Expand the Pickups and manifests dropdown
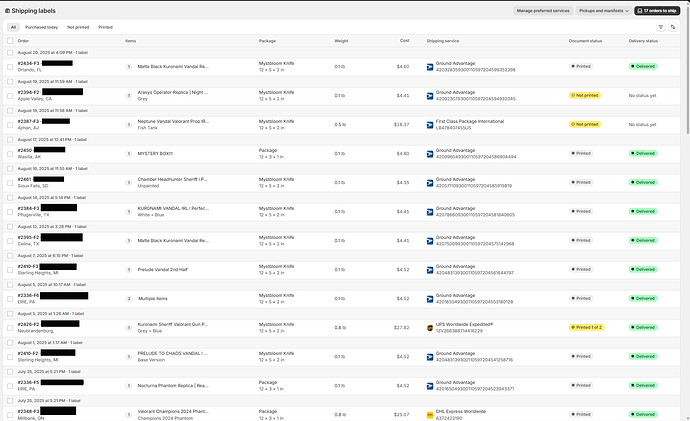Image resolution: width=690 pixels, height=421 pixels. coord(602,10)
